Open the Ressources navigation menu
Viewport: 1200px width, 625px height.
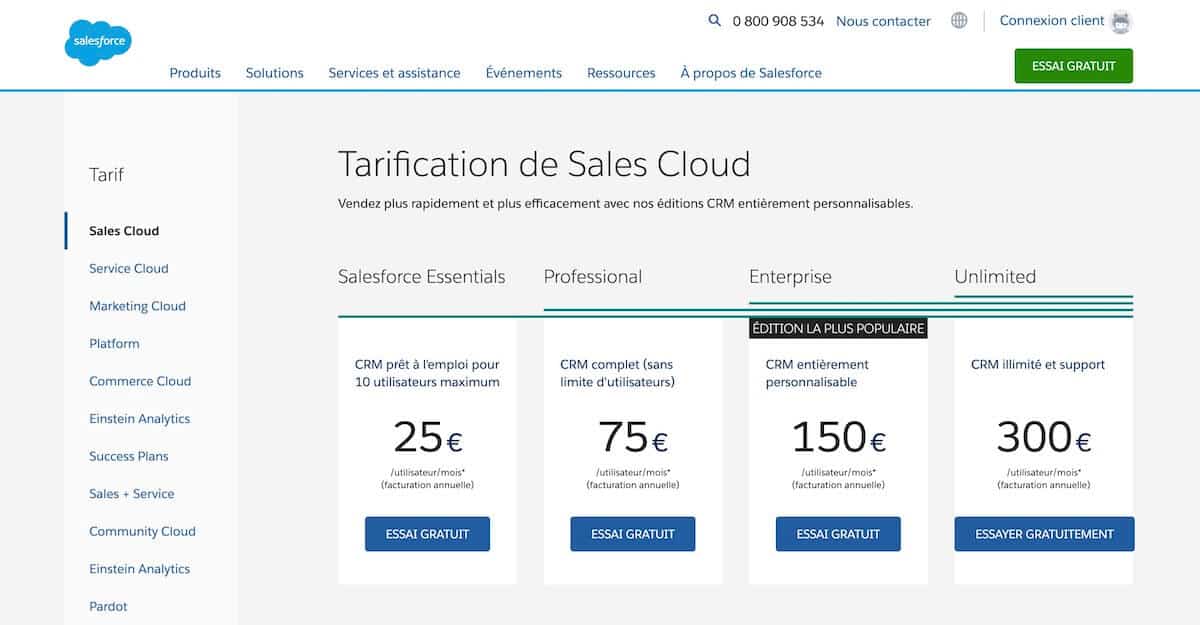pyautogui.click(x=621, y=73)
